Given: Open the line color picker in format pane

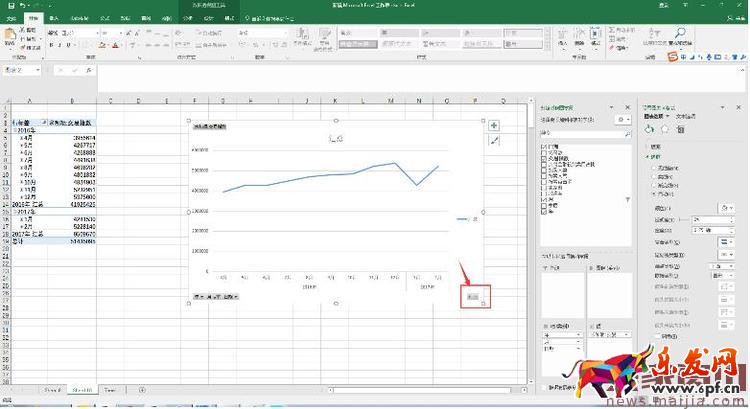Looking at the screenshot, I should [x=725, y=207].
